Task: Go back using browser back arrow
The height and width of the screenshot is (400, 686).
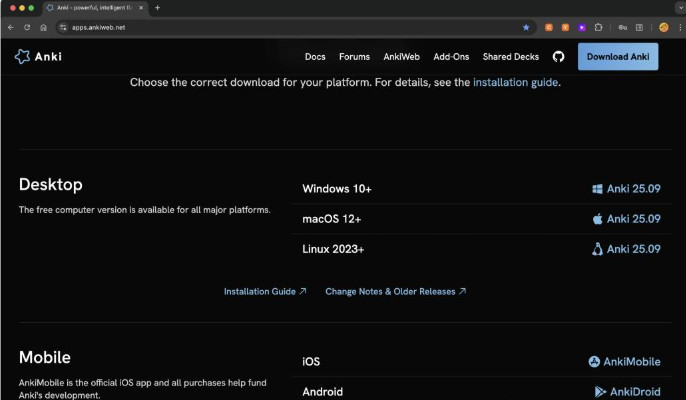Action: coord(10,27)
